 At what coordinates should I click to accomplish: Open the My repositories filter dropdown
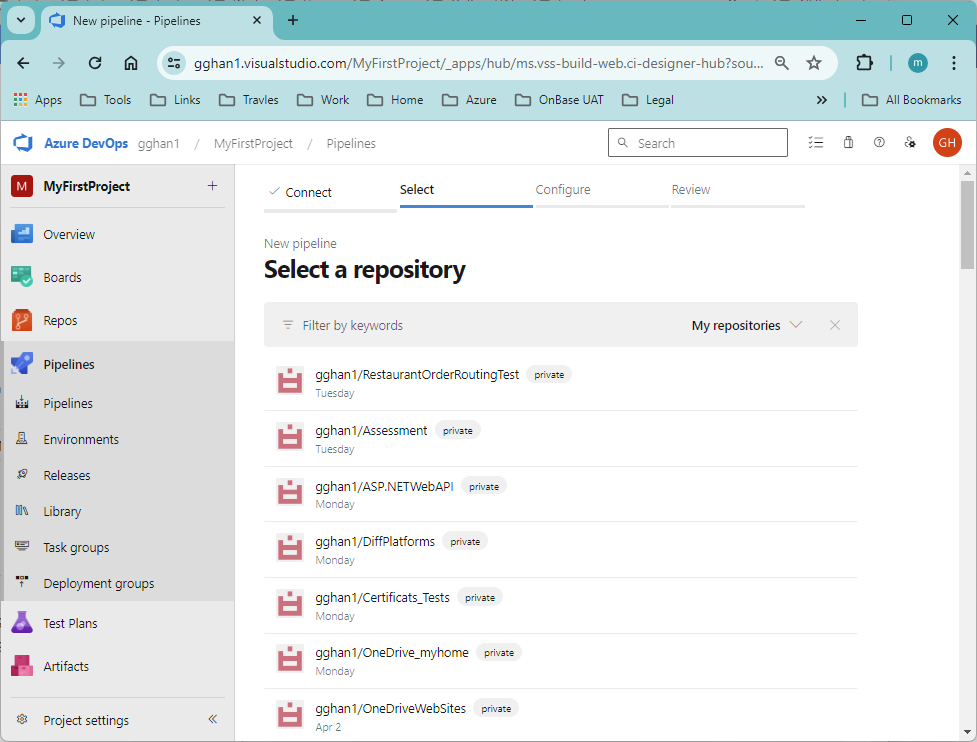tap(745, 325)
